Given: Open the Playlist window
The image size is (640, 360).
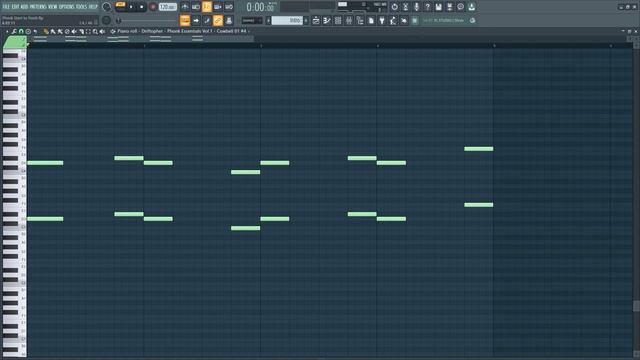Looking at the screenshot, I should coord(316,20).
